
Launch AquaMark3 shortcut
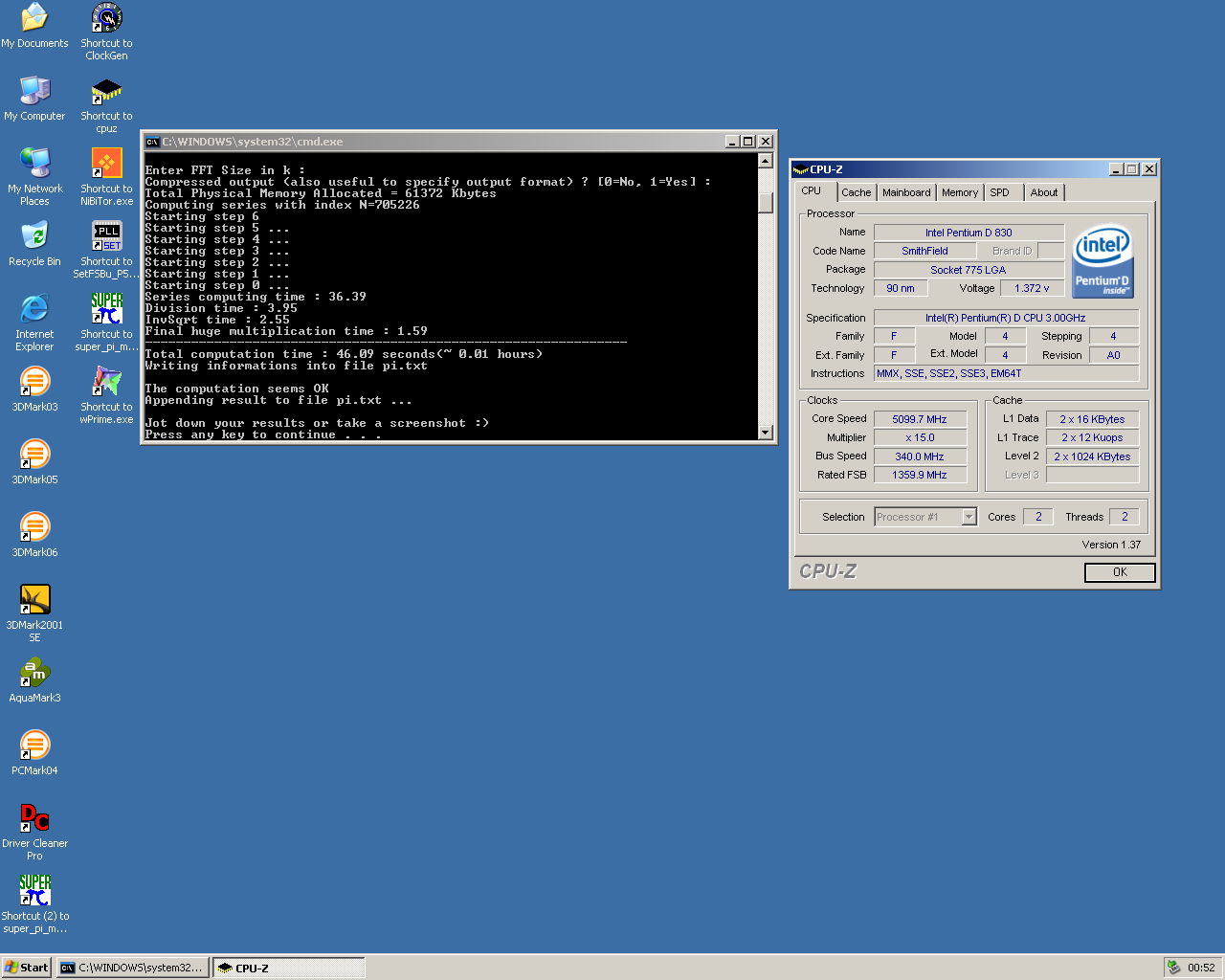pos(34,680)
